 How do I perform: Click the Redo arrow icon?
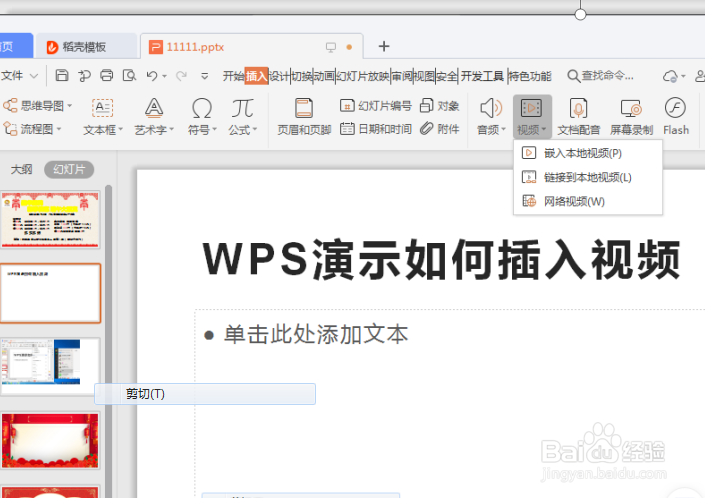click(181, 76)
